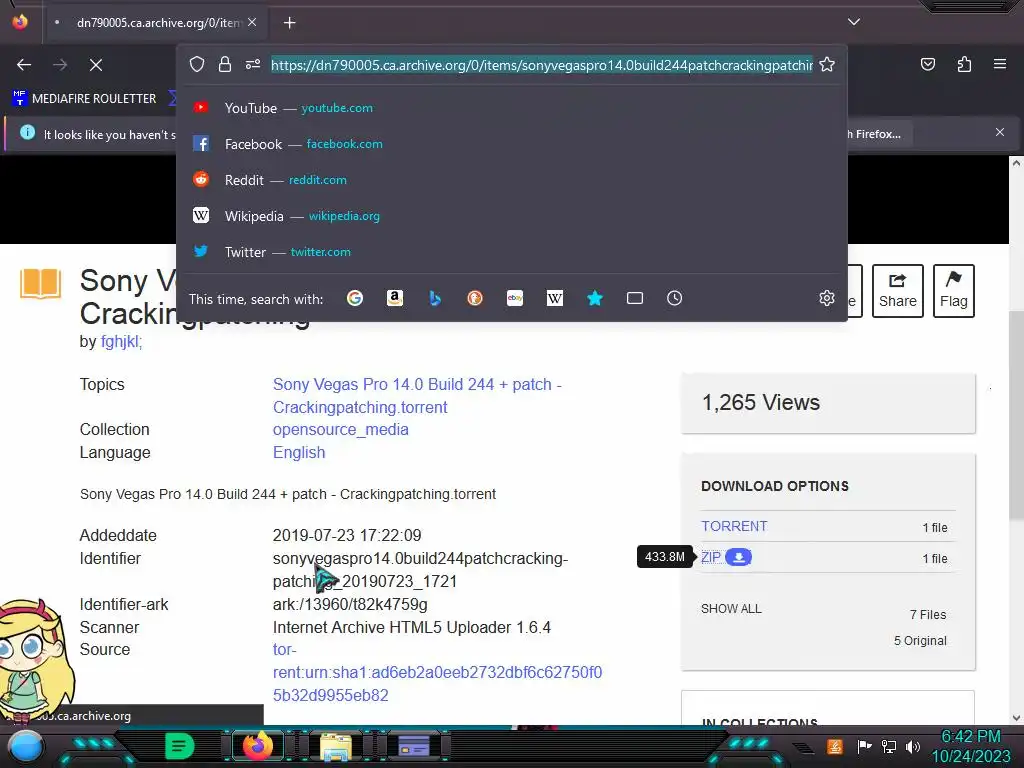Click the browser back arrow
This screenshot has width=1024, height=768.
(24, 65)
